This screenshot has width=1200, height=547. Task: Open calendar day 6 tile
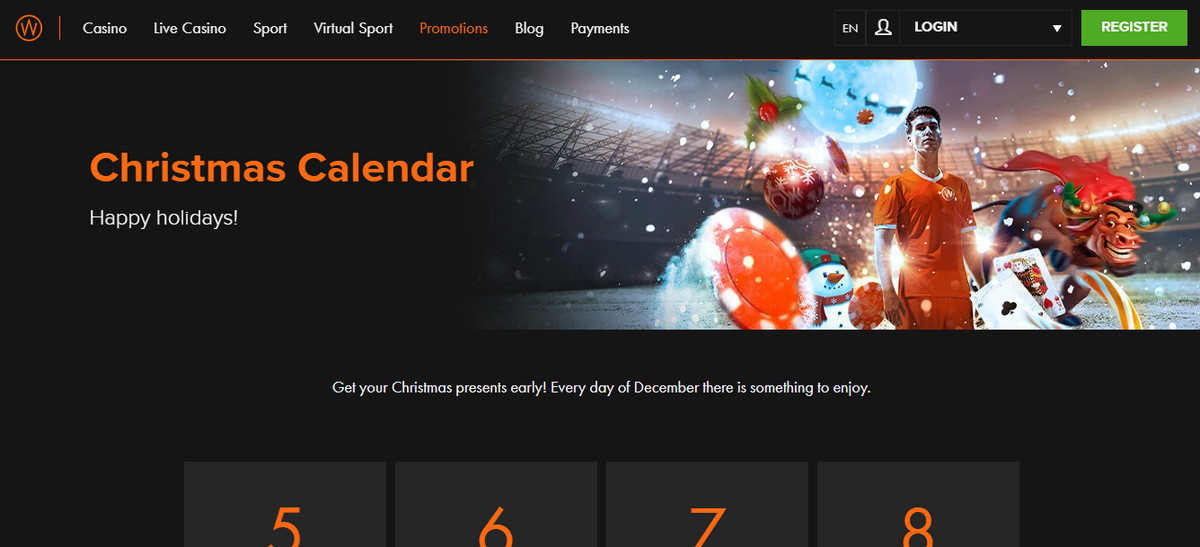[496, 504]
